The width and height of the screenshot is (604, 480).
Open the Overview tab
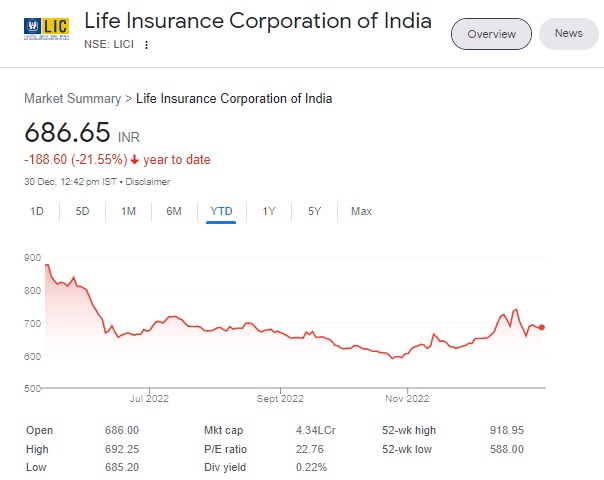coord(491,34)
